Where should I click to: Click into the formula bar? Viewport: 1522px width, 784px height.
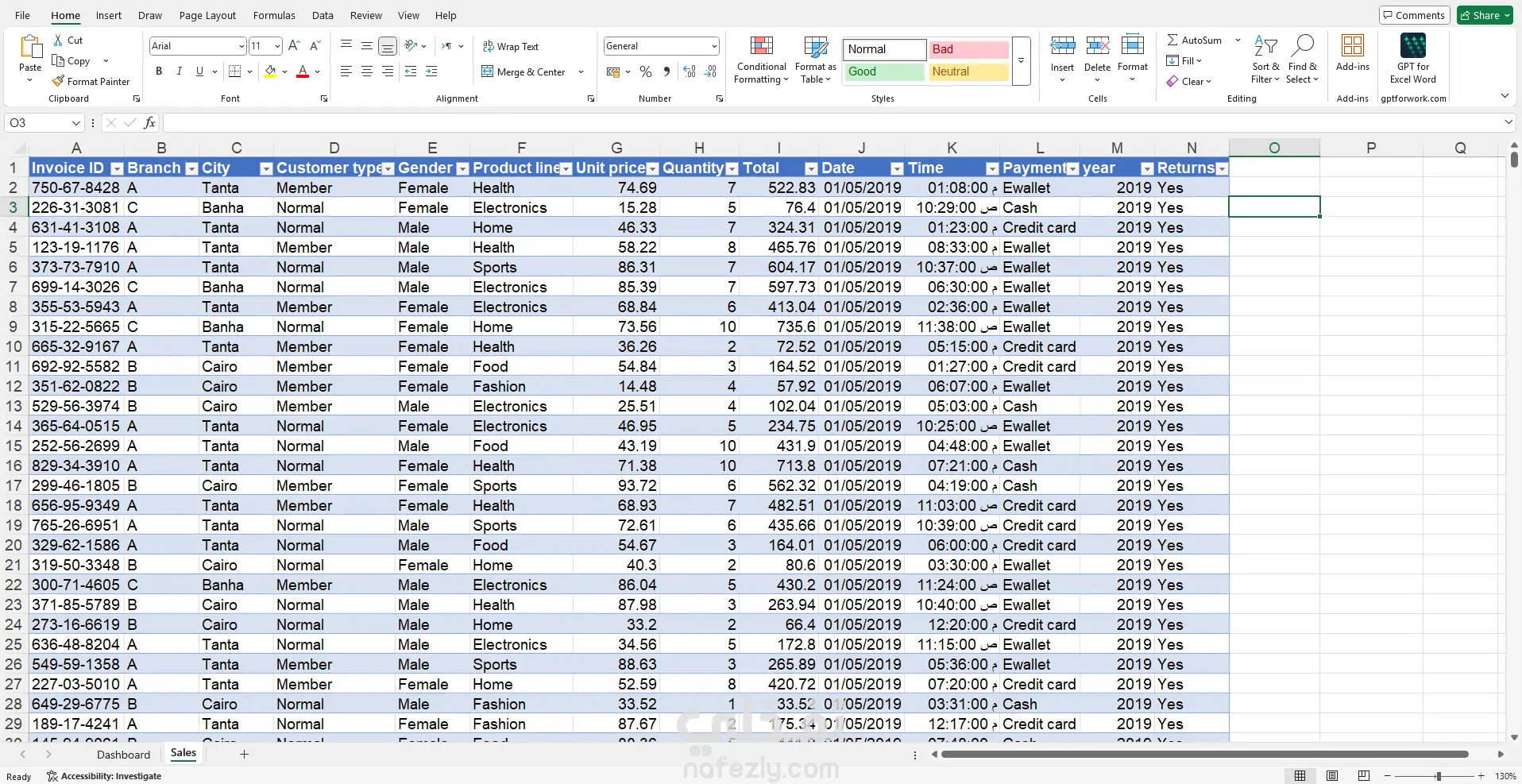(832, 123)
